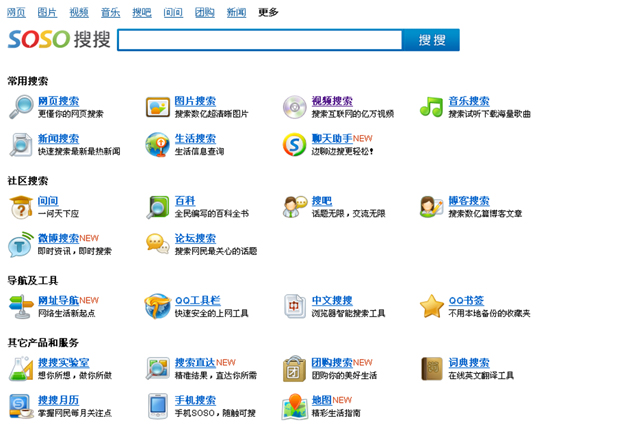The height and width of the screenshot is (444, 625).
Task: Open the 新闻 top tab
Action: 236,12
